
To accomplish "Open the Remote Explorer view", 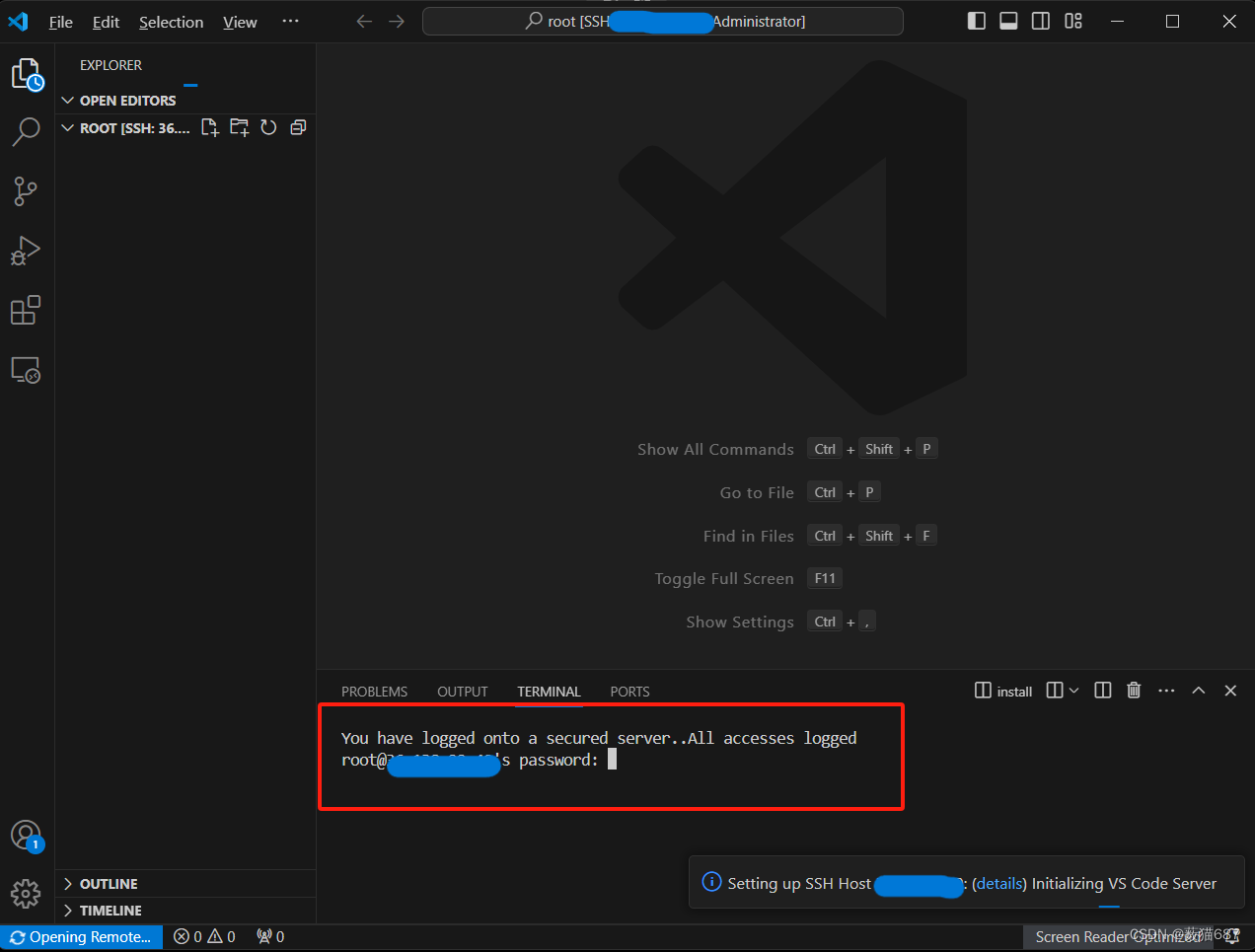I will point(27,370).
